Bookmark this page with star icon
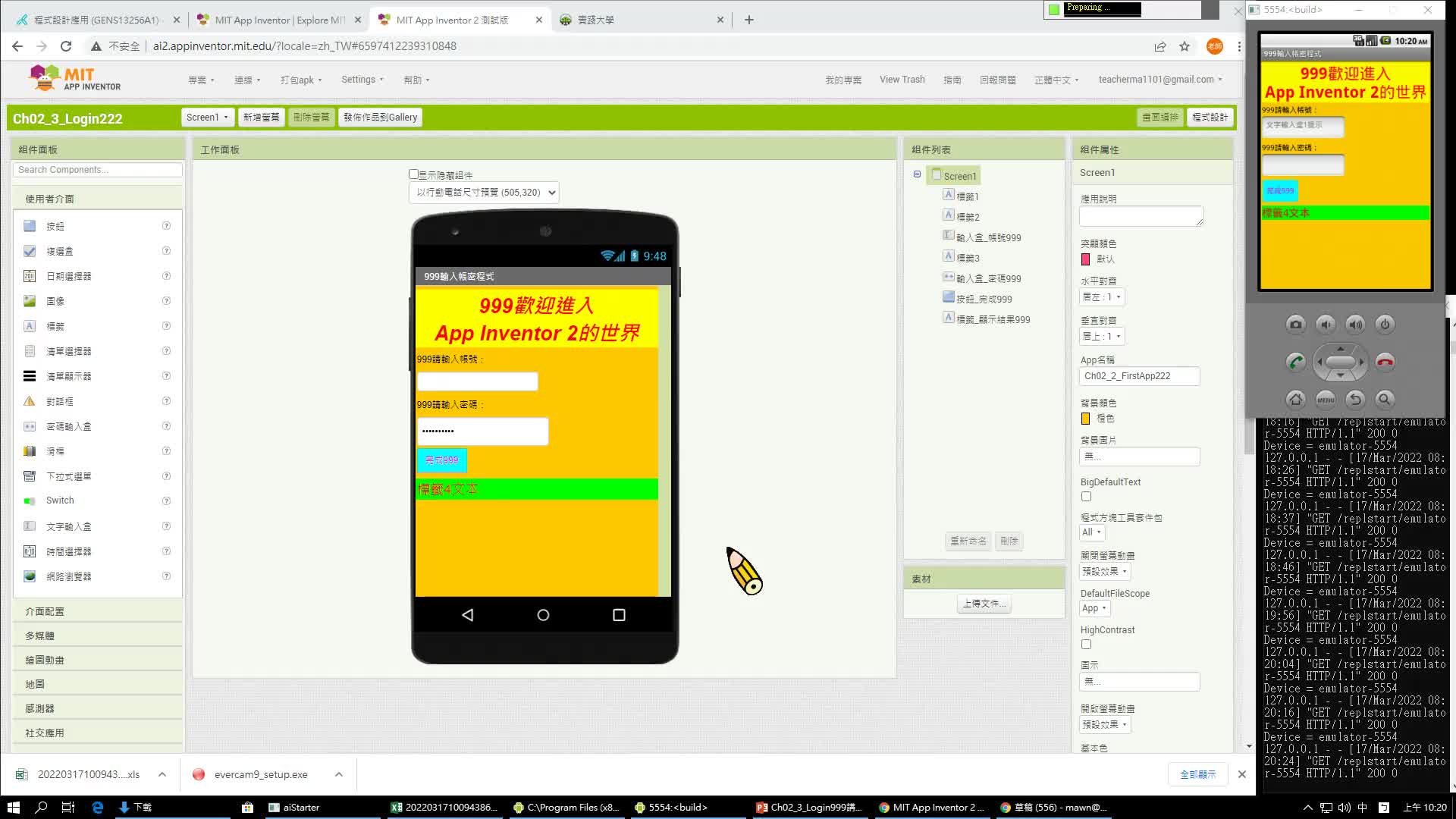 (1185, 46)
